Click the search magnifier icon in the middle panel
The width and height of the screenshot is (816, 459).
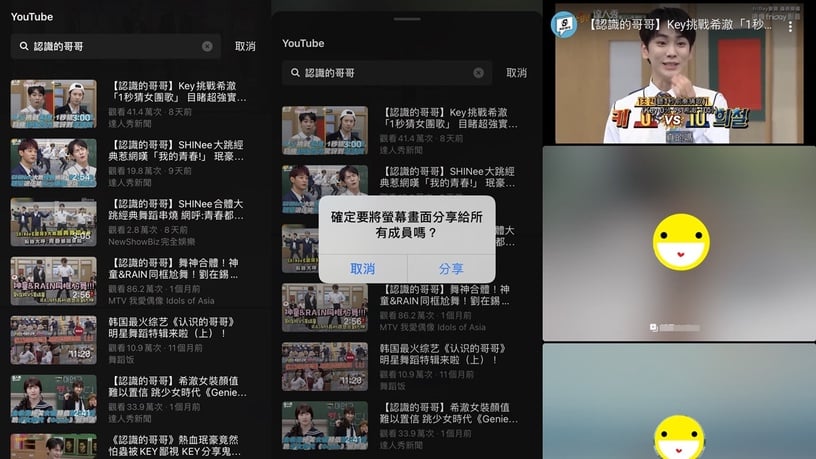pos(295,73)
